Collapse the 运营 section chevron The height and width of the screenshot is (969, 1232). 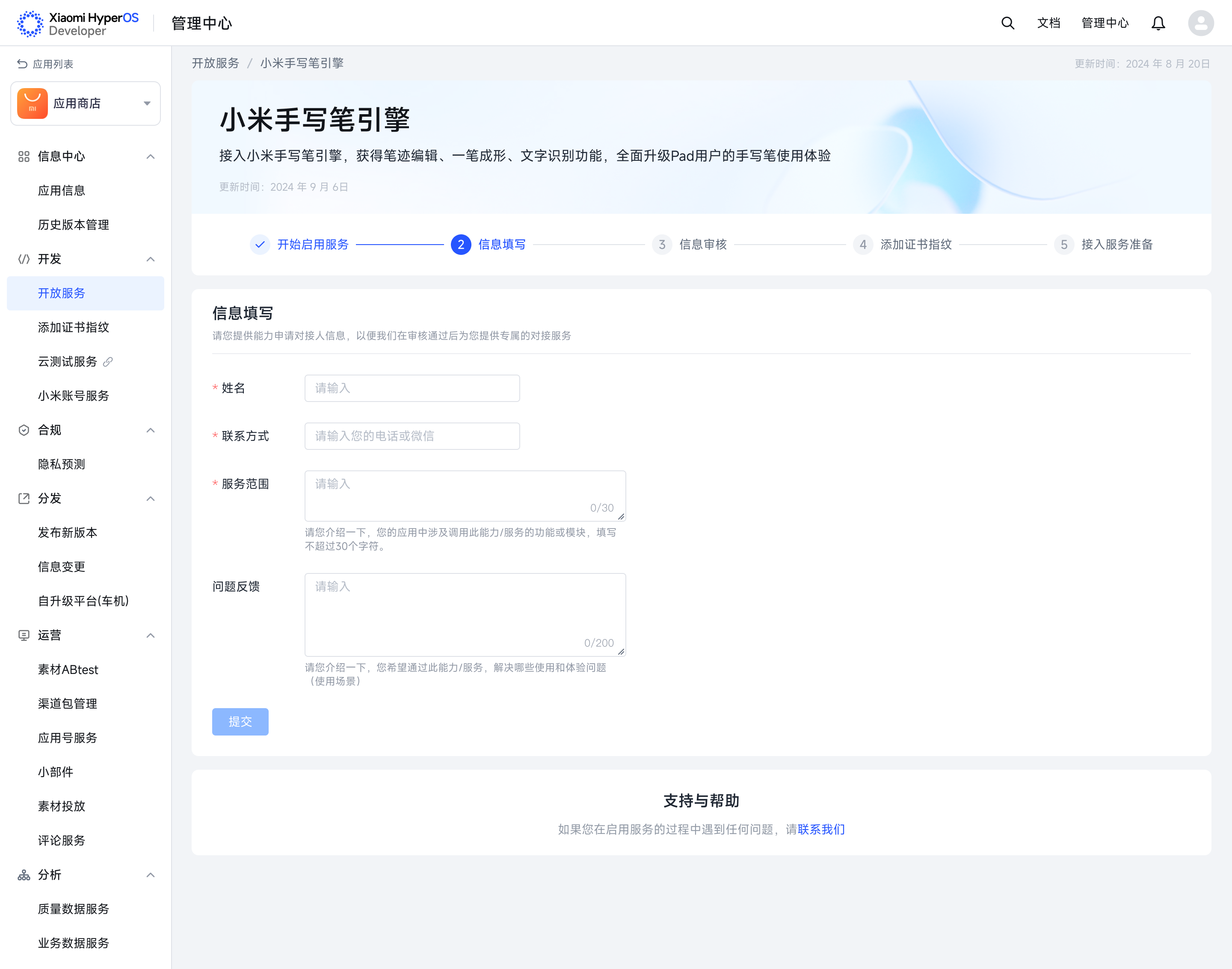[x=151, y=635]
